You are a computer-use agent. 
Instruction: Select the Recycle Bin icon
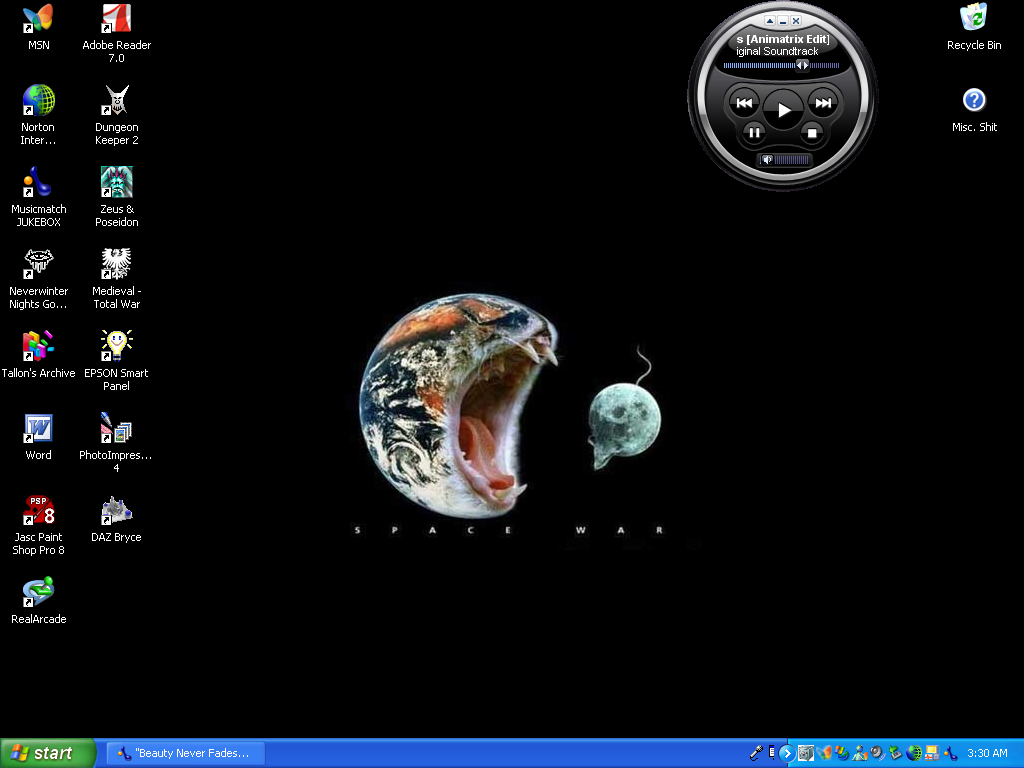[x=974, y=27]
